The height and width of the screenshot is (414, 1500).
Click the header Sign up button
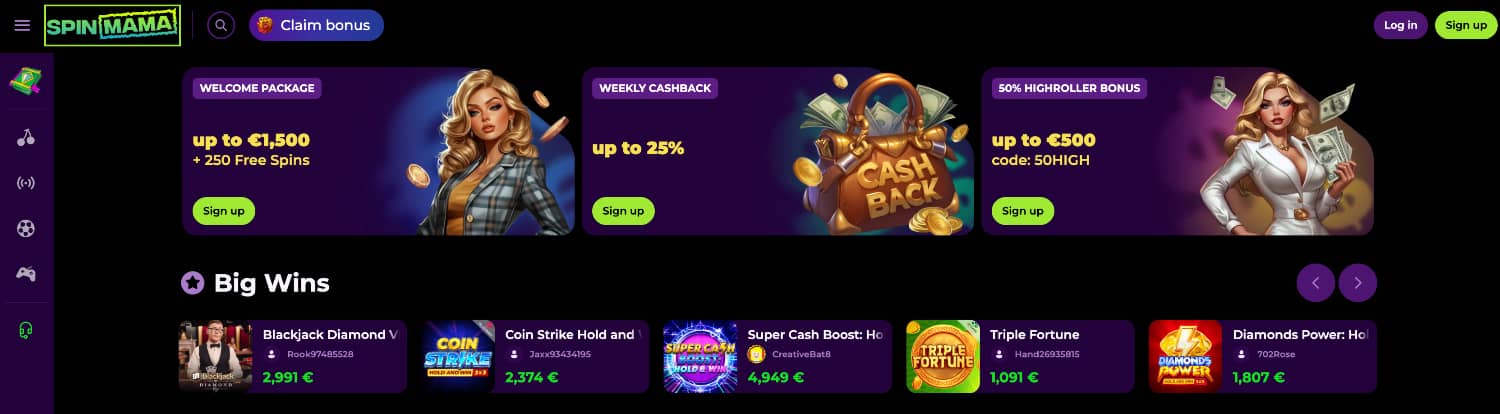pos(1466,25)
